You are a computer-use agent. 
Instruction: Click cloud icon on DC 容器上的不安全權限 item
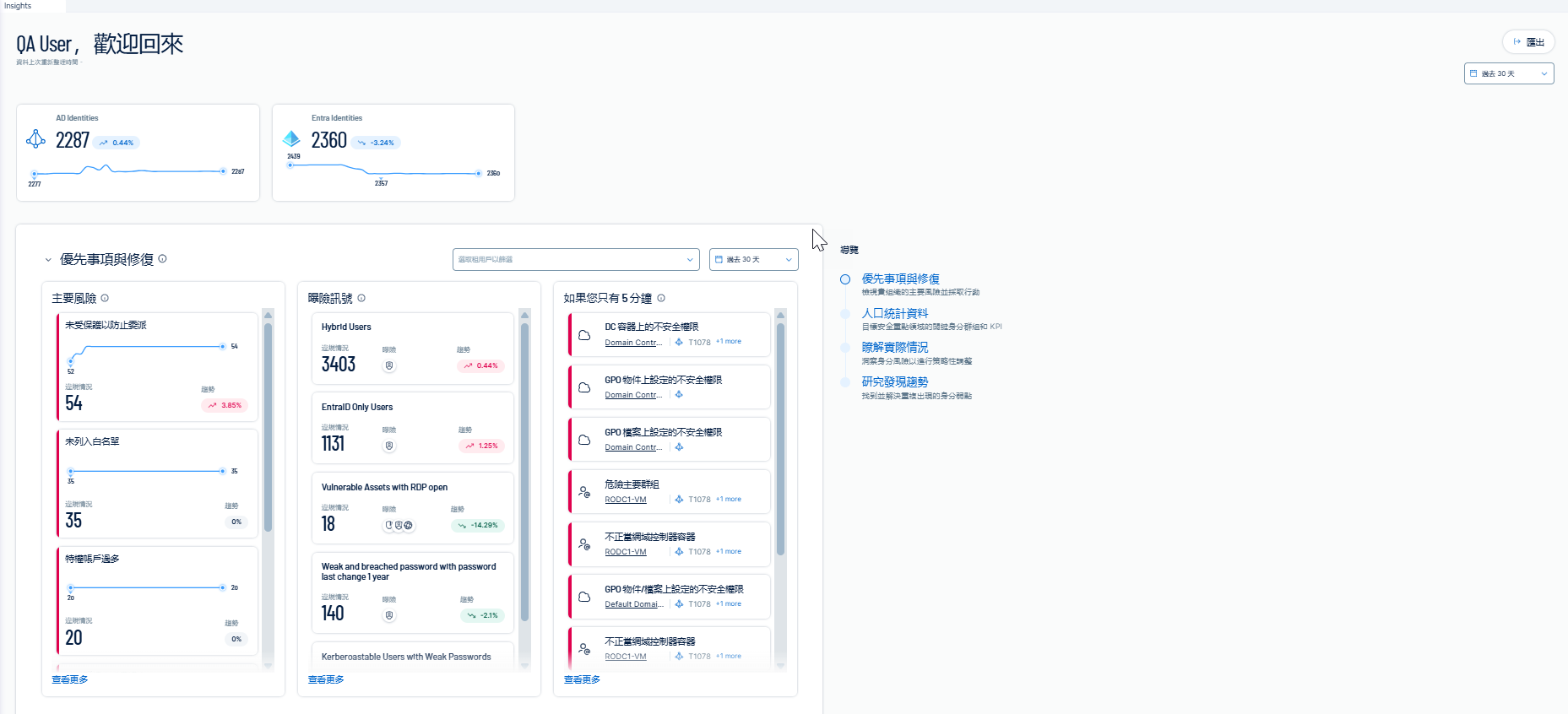[x=584, y=335]
